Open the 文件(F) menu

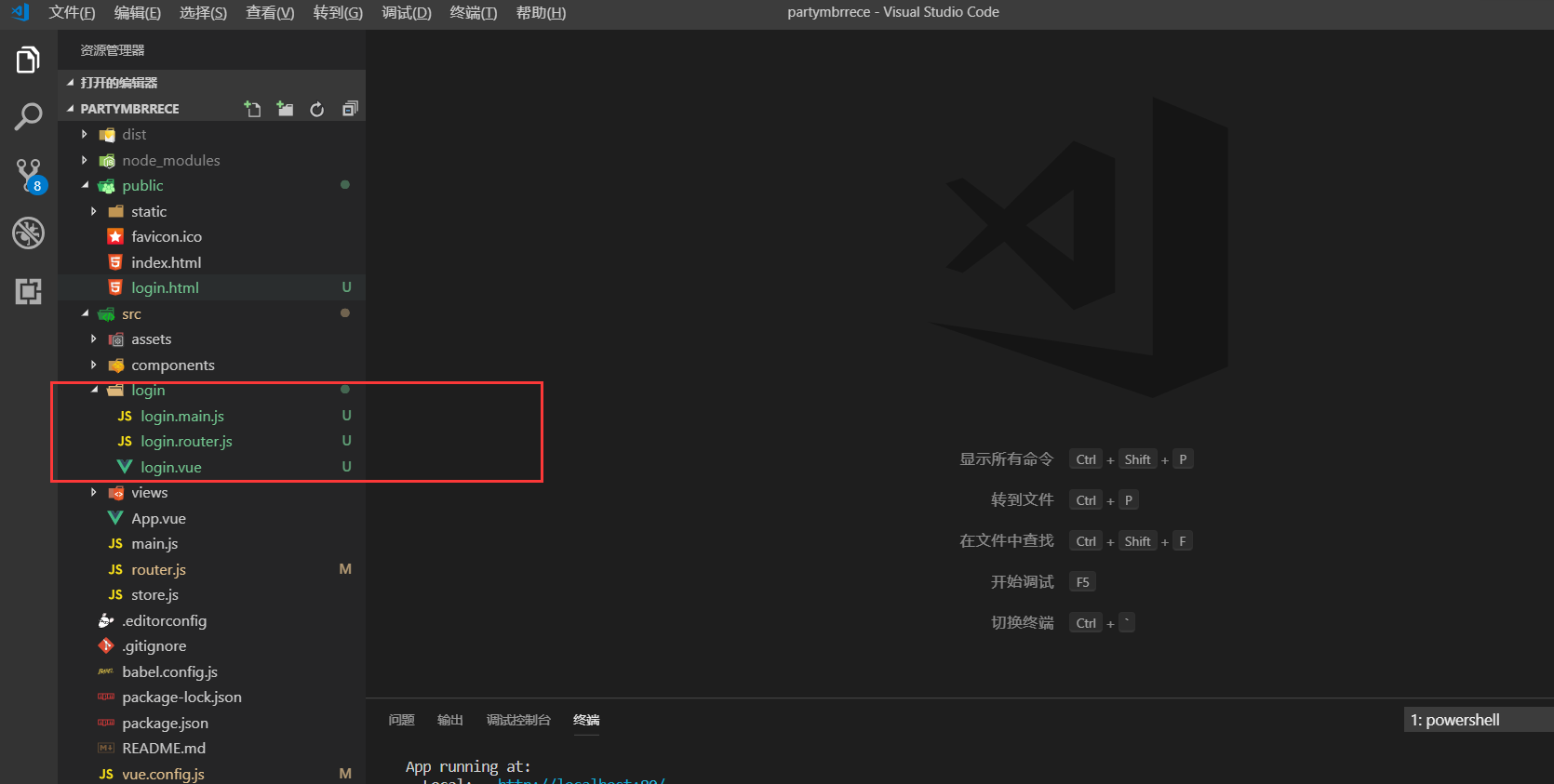72,12
